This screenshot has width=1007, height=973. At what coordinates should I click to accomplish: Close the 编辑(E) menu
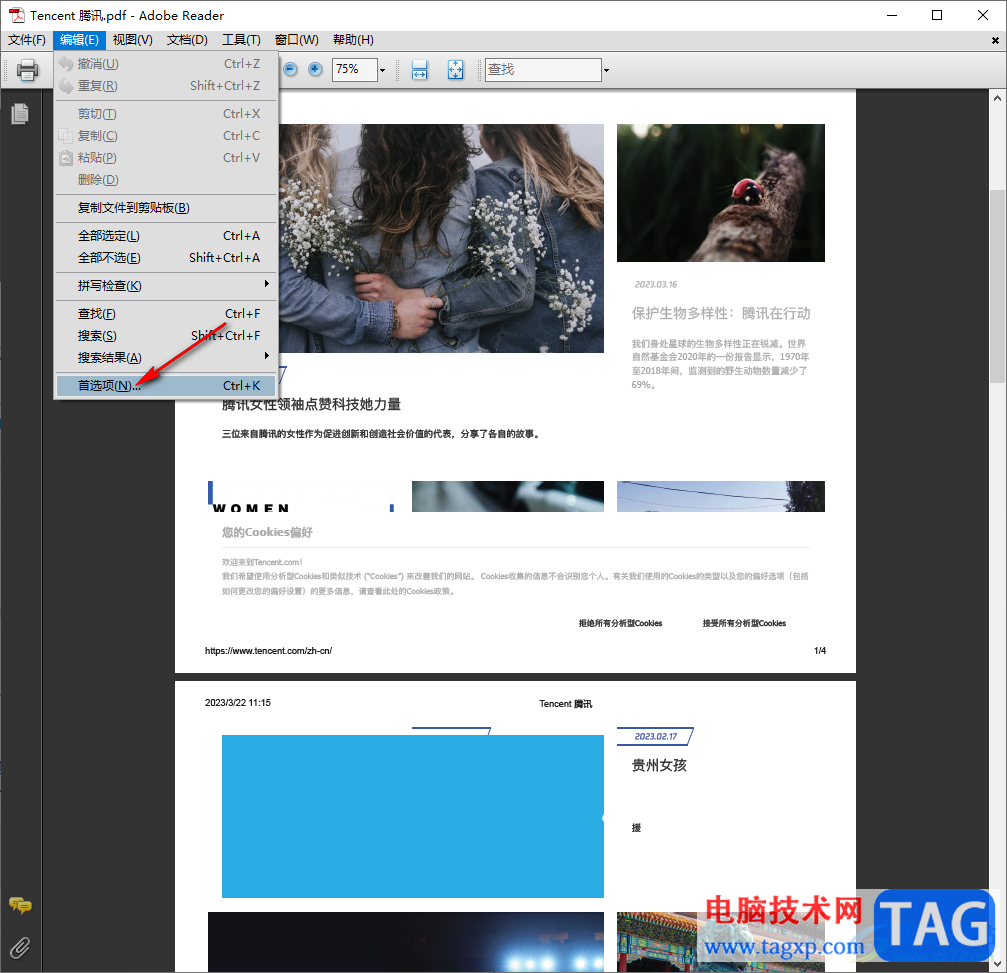pyautogui.click(x=79, y=40)
